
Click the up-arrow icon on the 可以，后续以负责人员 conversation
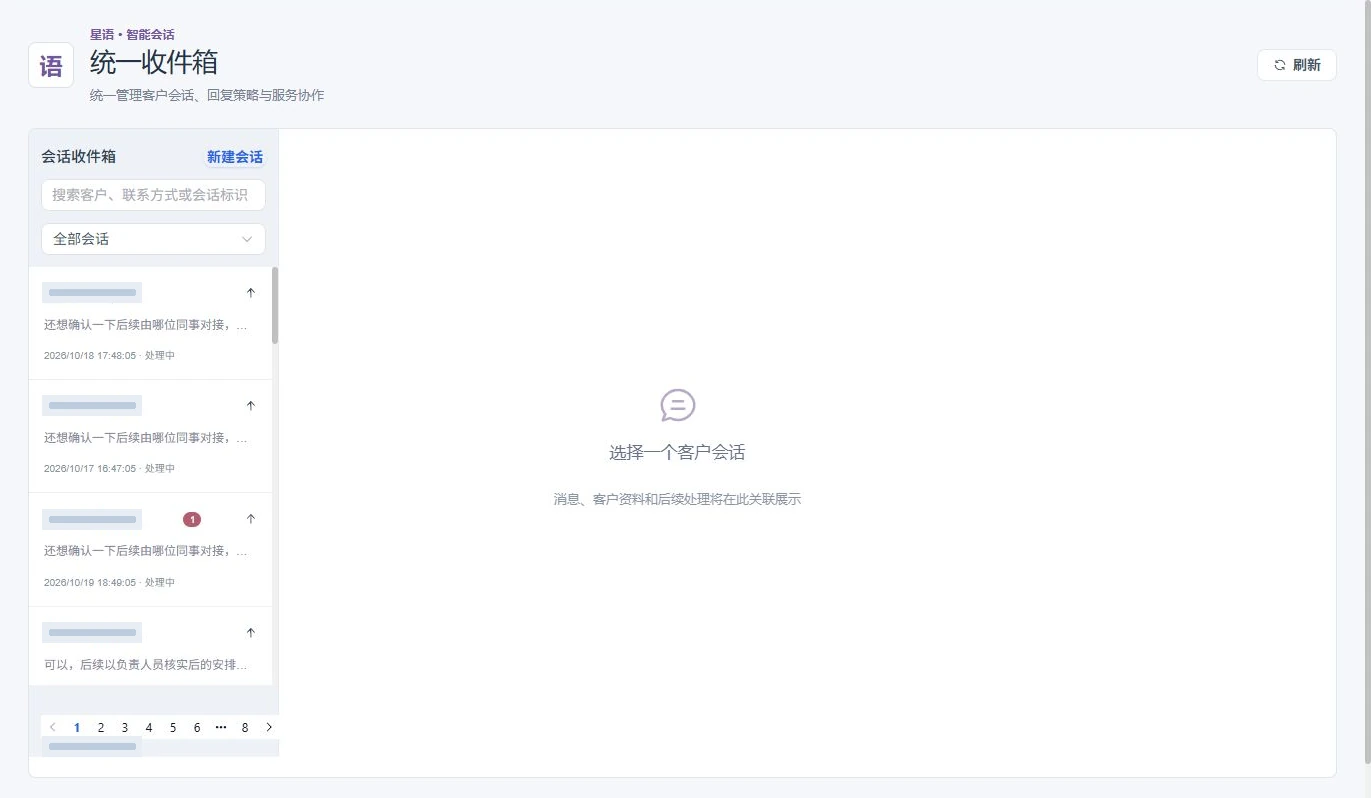[x=251, y=632]
